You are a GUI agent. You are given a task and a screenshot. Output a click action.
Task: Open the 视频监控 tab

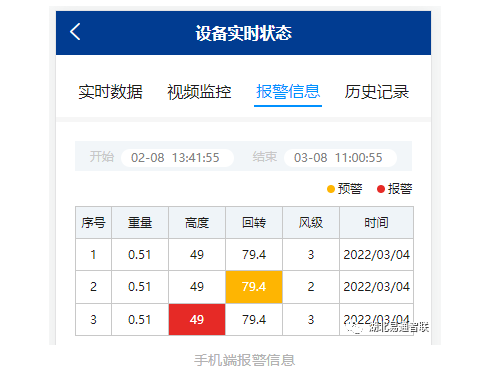click(x=199, y=92)
